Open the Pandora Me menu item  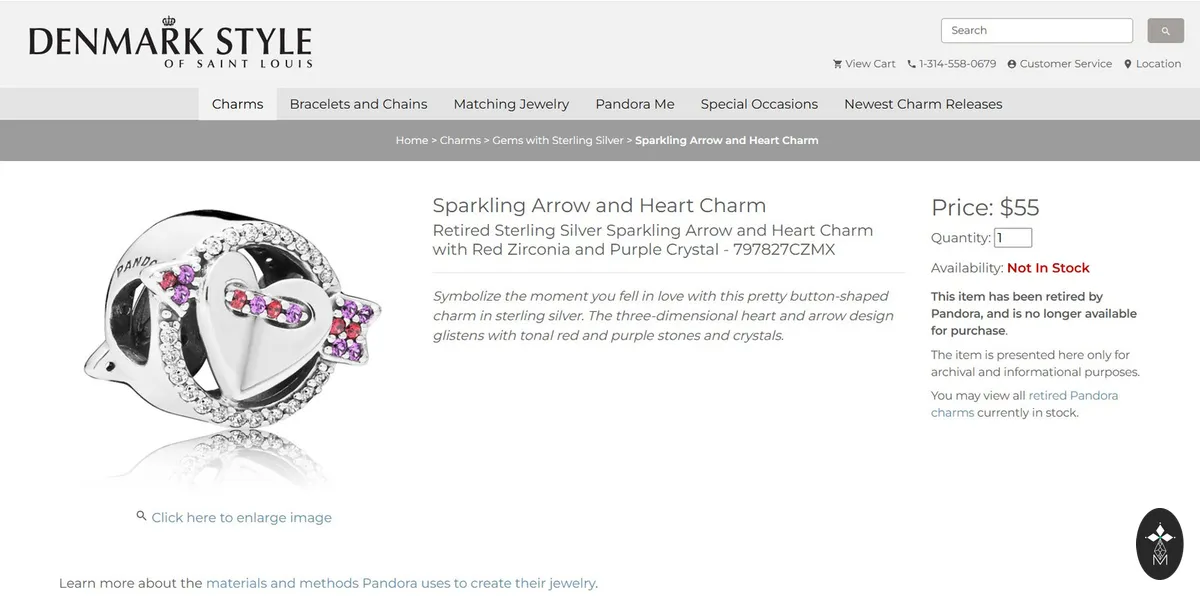pos(635,104)
